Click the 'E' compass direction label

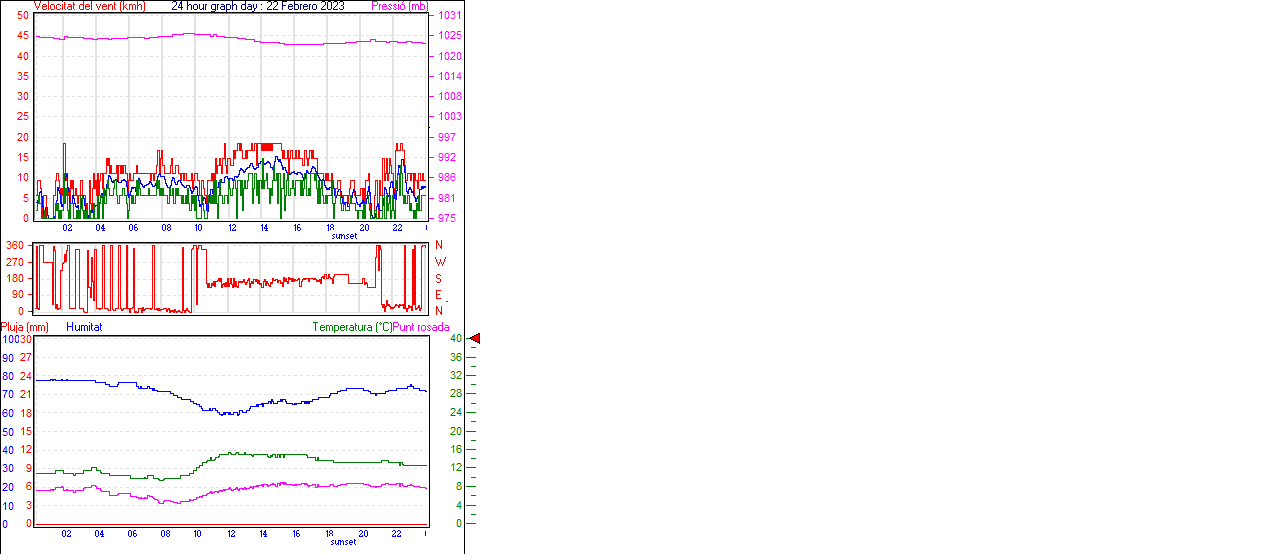pos(438,295)
